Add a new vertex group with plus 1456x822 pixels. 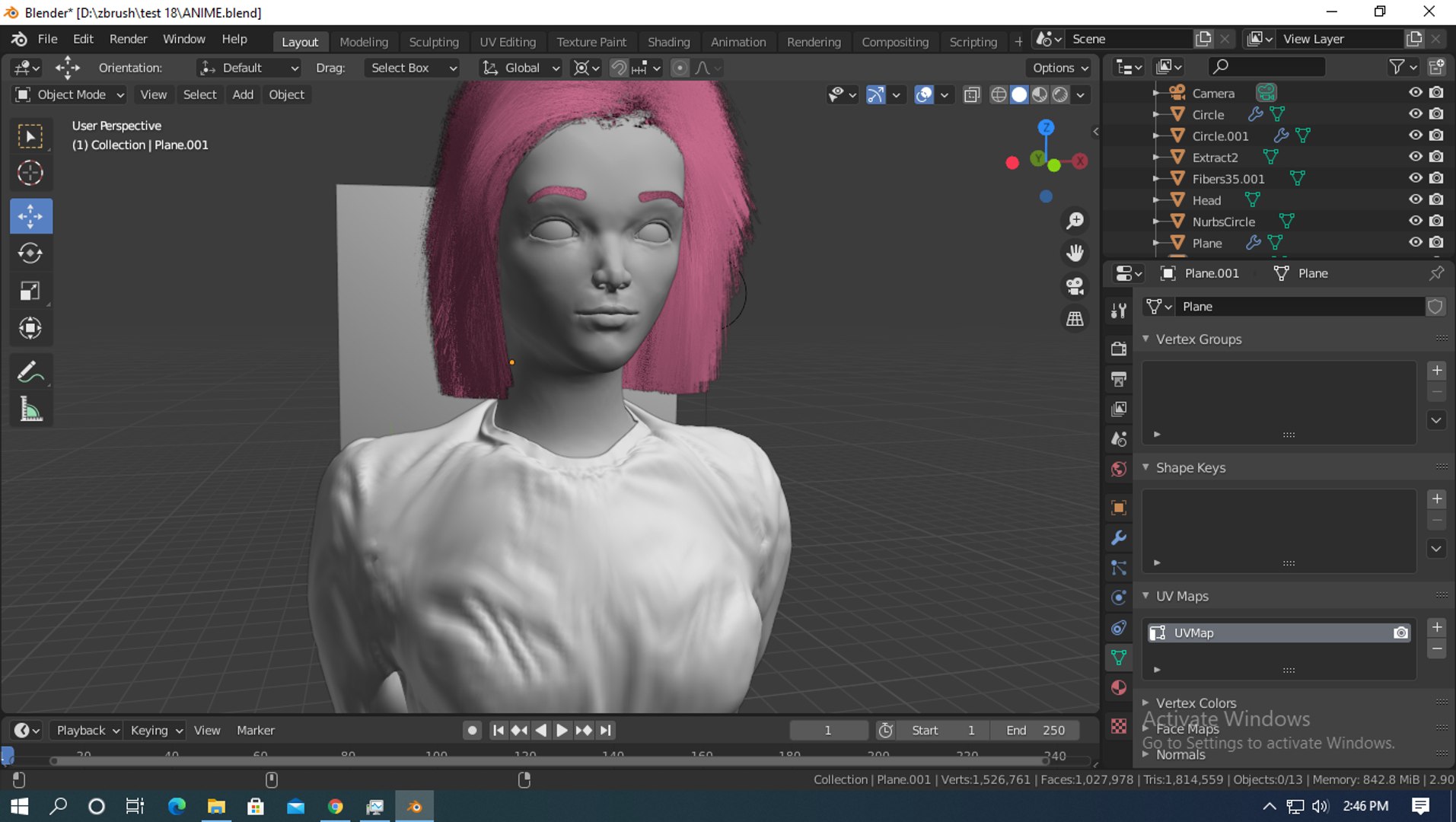pos(1437,371)
